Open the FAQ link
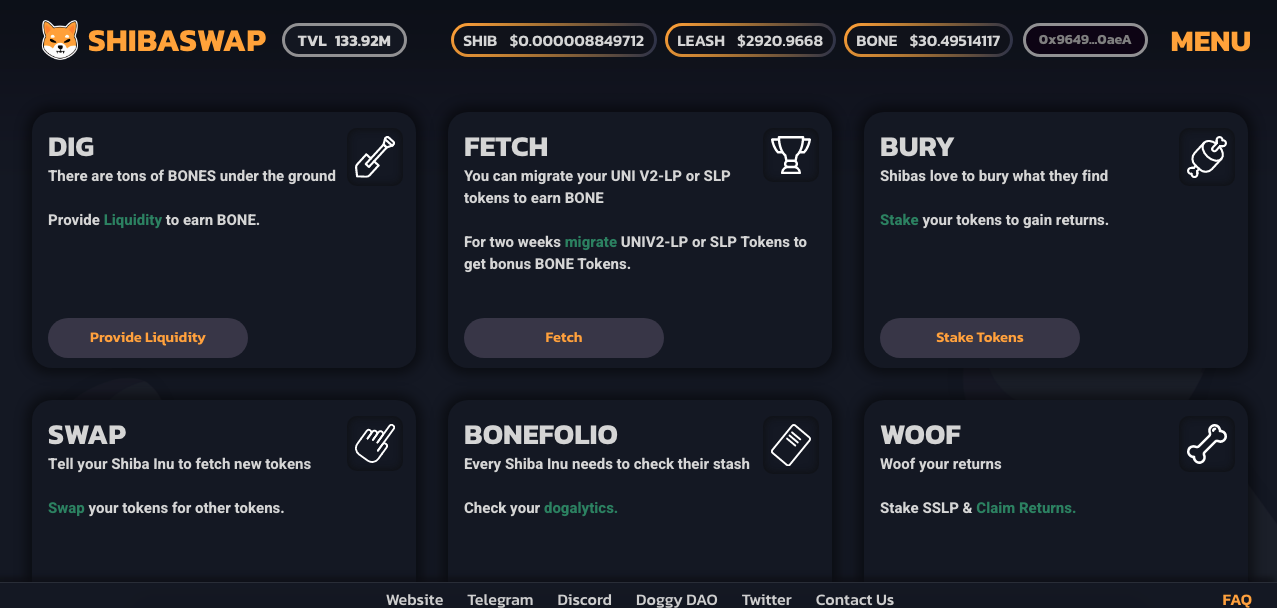The width and height of the screenshot is (1277, 608). click(1237, 600)
